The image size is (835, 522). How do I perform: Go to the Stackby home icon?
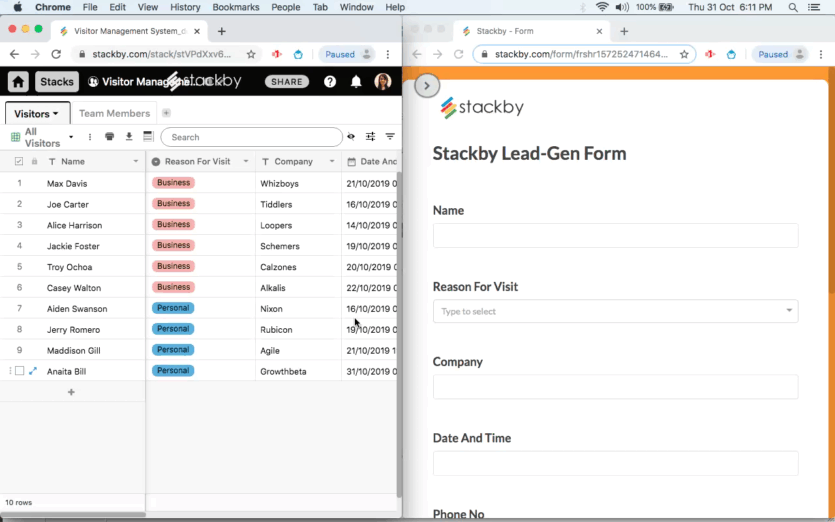[x=18, y=81]
